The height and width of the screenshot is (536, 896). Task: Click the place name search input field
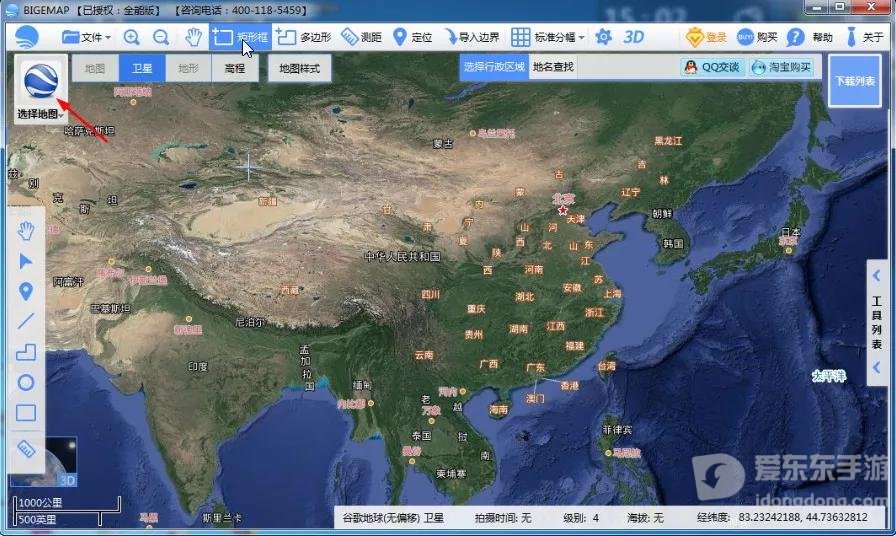coord(627,67)
